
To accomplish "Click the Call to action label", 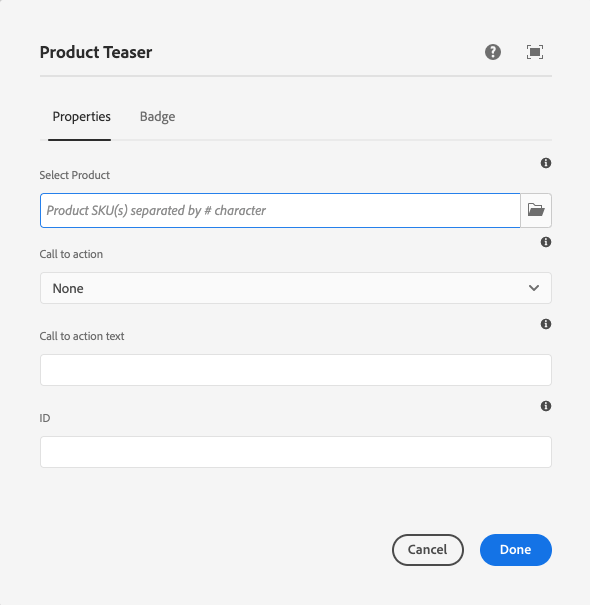I will tap(71, 254).
